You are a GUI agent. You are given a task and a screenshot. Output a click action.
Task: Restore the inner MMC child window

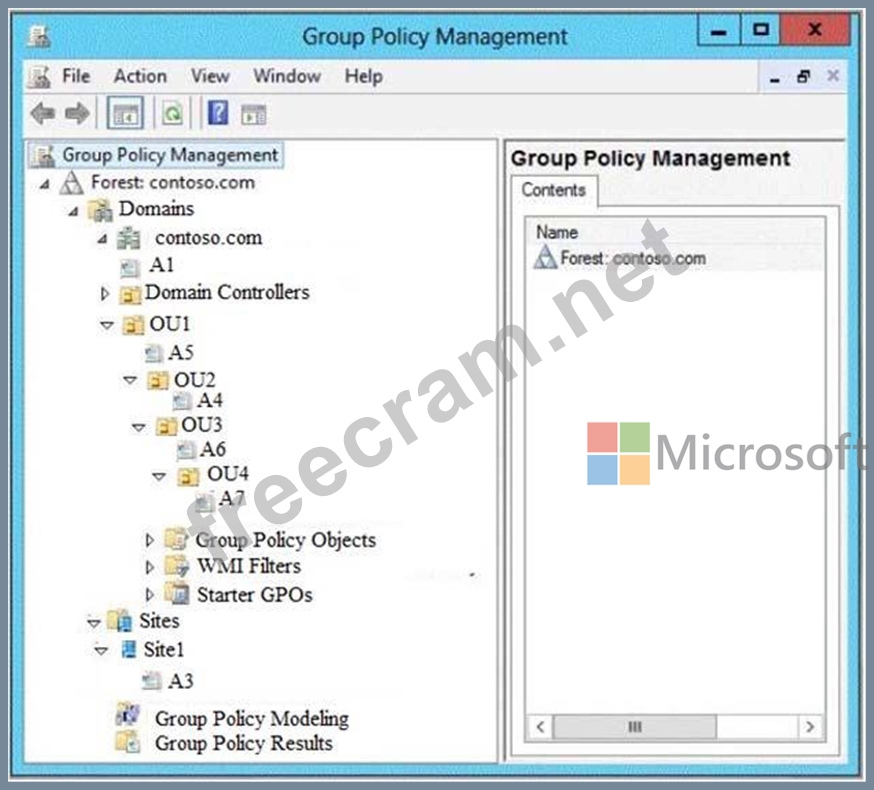tap(804, 76)
